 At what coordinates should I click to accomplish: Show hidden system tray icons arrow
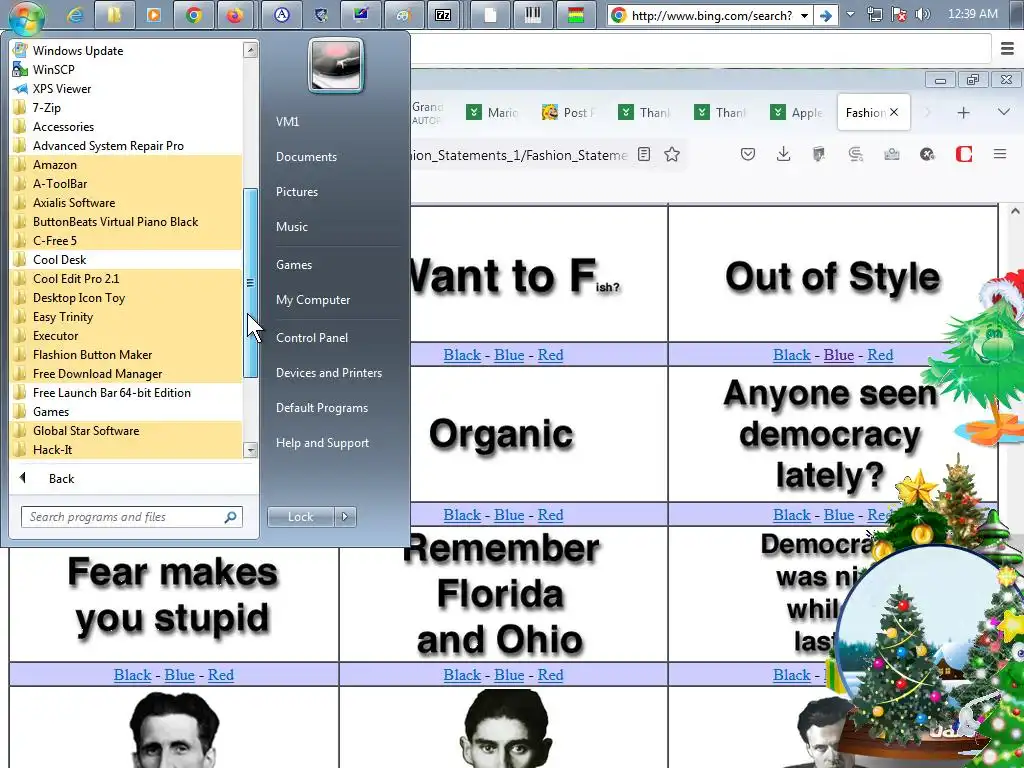[850, 14]
